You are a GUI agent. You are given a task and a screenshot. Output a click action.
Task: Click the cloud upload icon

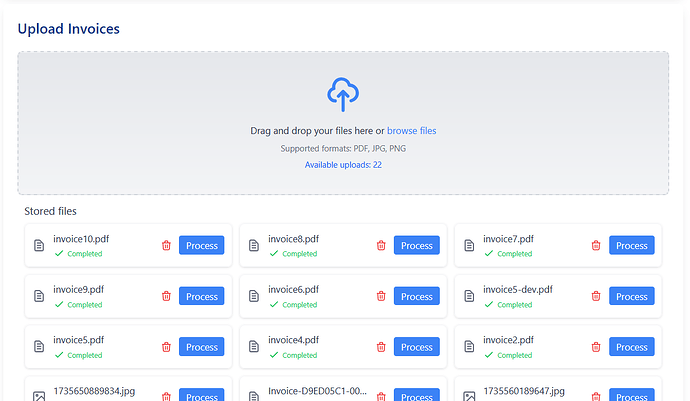[343, 94]
